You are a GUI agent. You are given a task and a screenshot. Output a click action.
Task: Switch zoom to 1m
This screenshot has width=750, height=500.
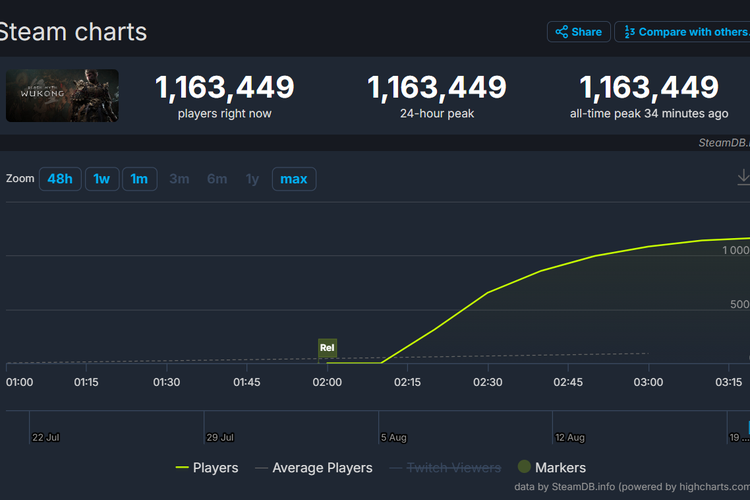tap(139, 179)
